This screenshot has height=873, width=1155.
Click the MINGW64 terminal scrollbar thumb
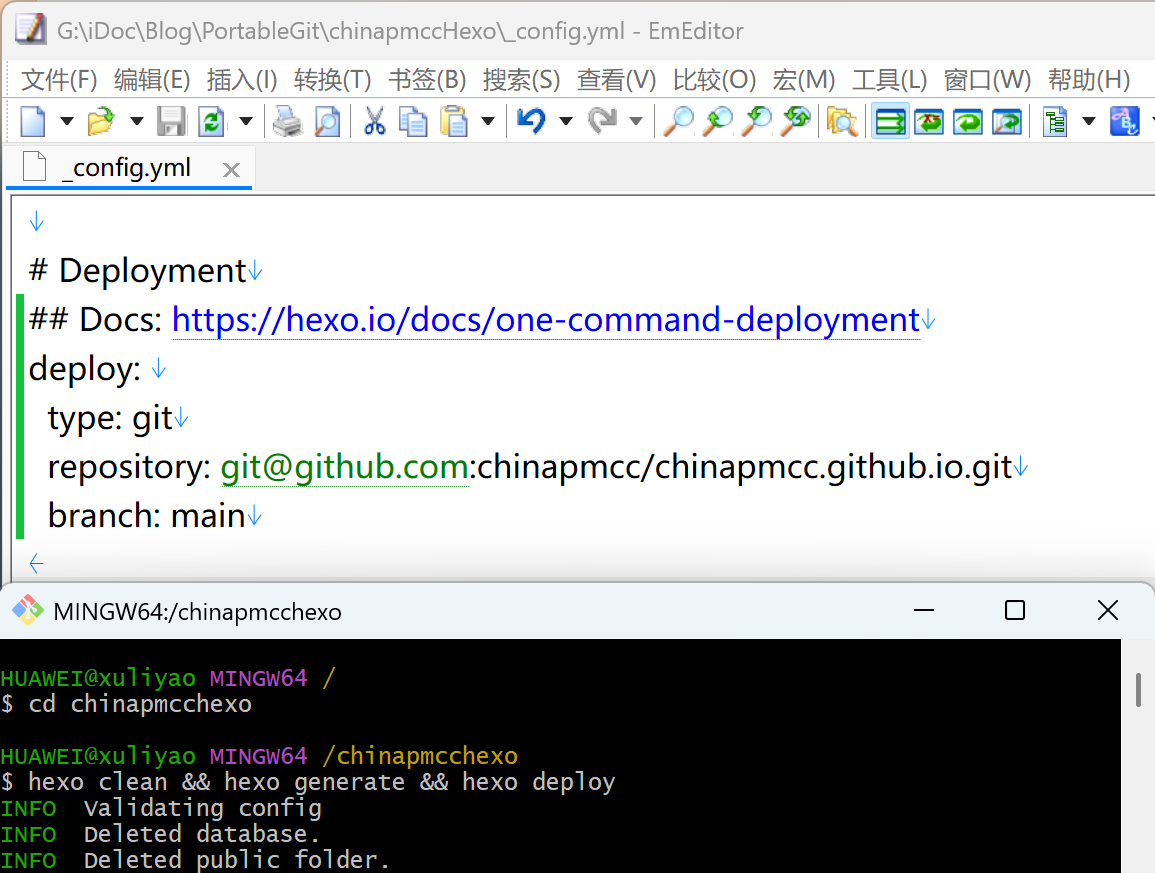click(1138, 690)
